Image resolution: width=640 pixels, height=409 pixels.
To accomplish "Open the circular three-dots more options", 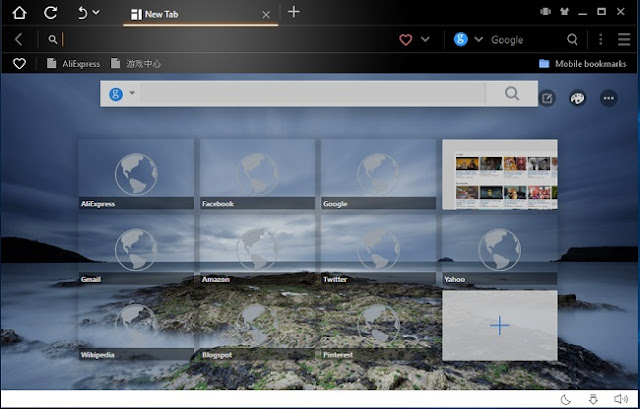I will pos(609,98).
